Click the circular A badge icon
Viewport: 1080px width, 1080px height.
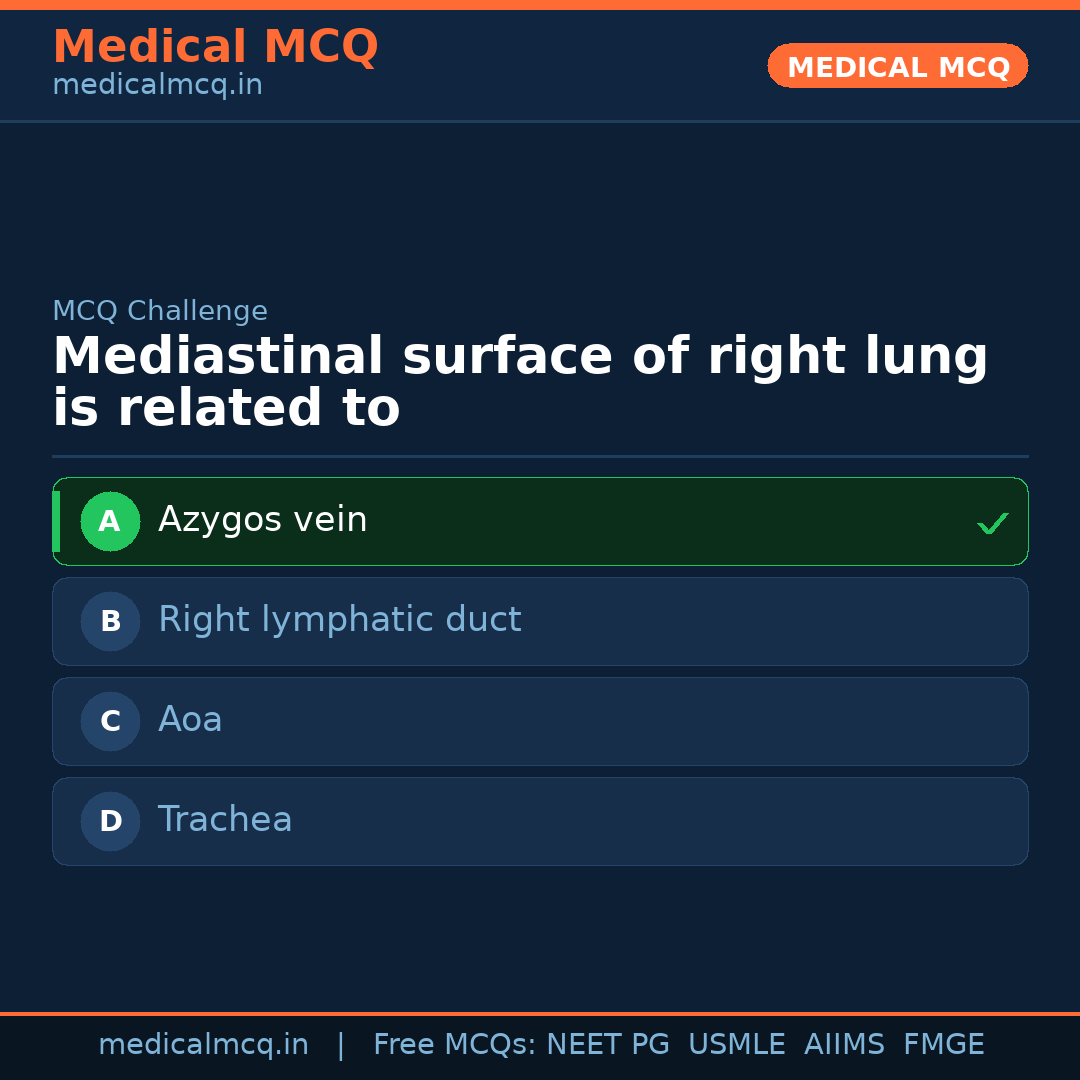(x=110, y=521)
